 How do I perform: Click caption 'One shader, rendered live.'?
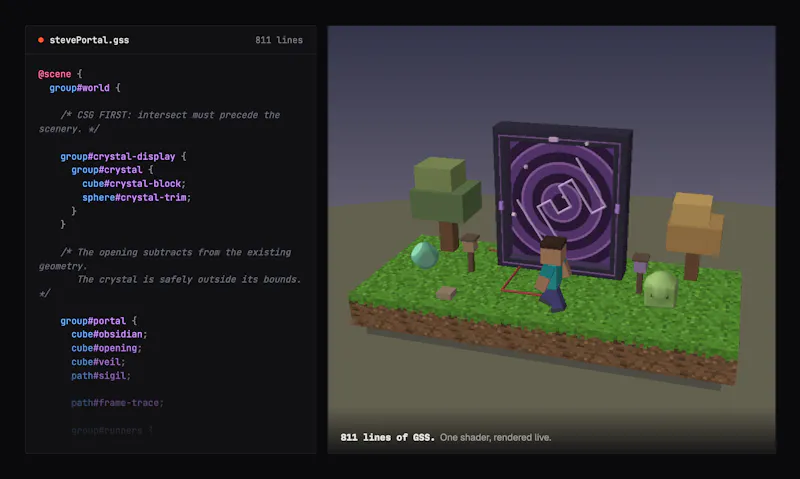click(x=495, y=437)
